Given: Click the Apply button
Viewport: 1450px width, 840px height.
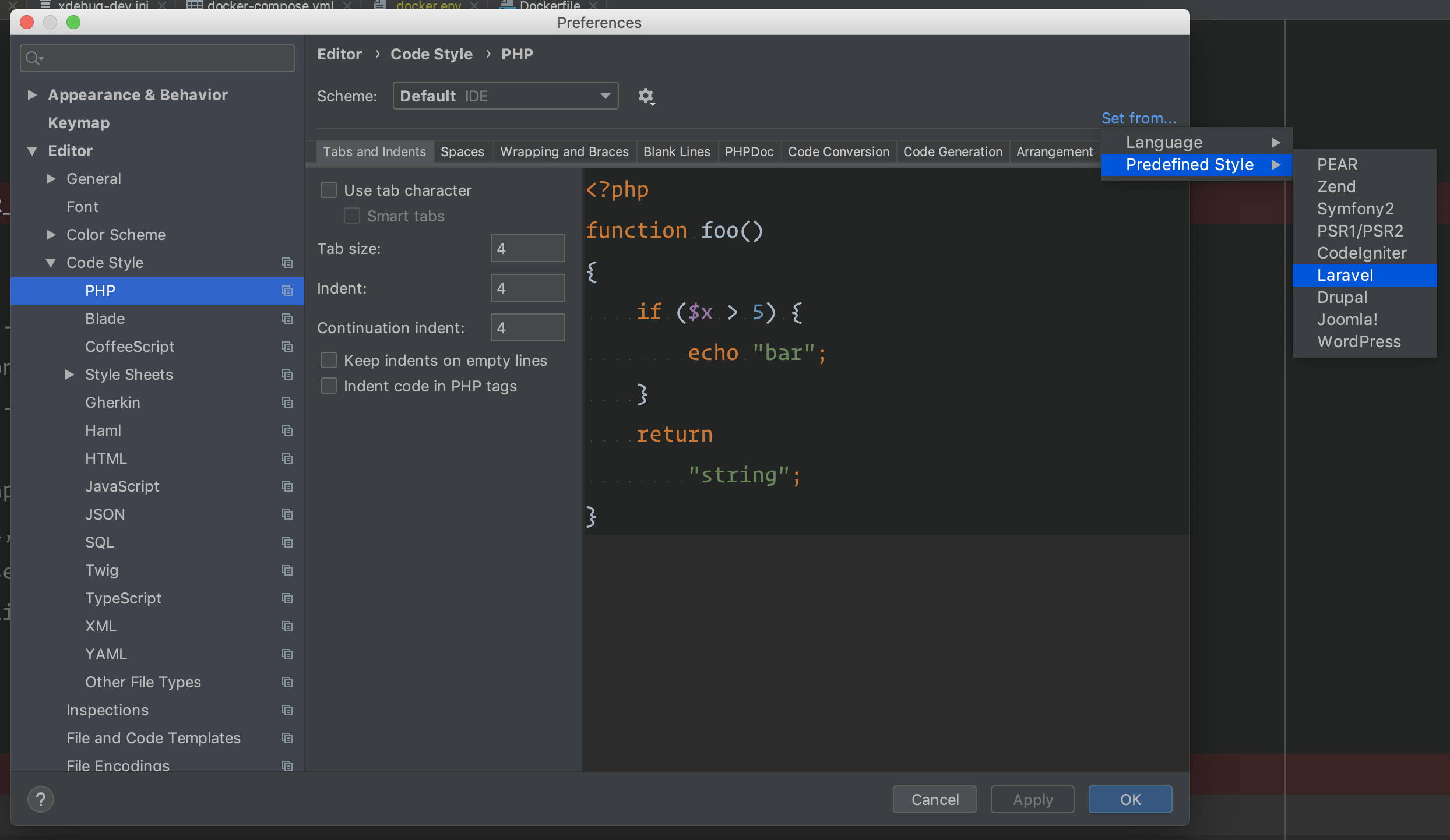Looking at the screenshot, I should point(1032,799).
